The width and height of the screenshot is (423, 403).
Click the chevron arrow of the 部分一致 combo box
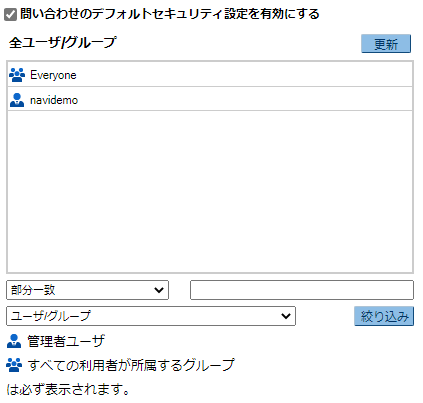[x=159, y=290]
